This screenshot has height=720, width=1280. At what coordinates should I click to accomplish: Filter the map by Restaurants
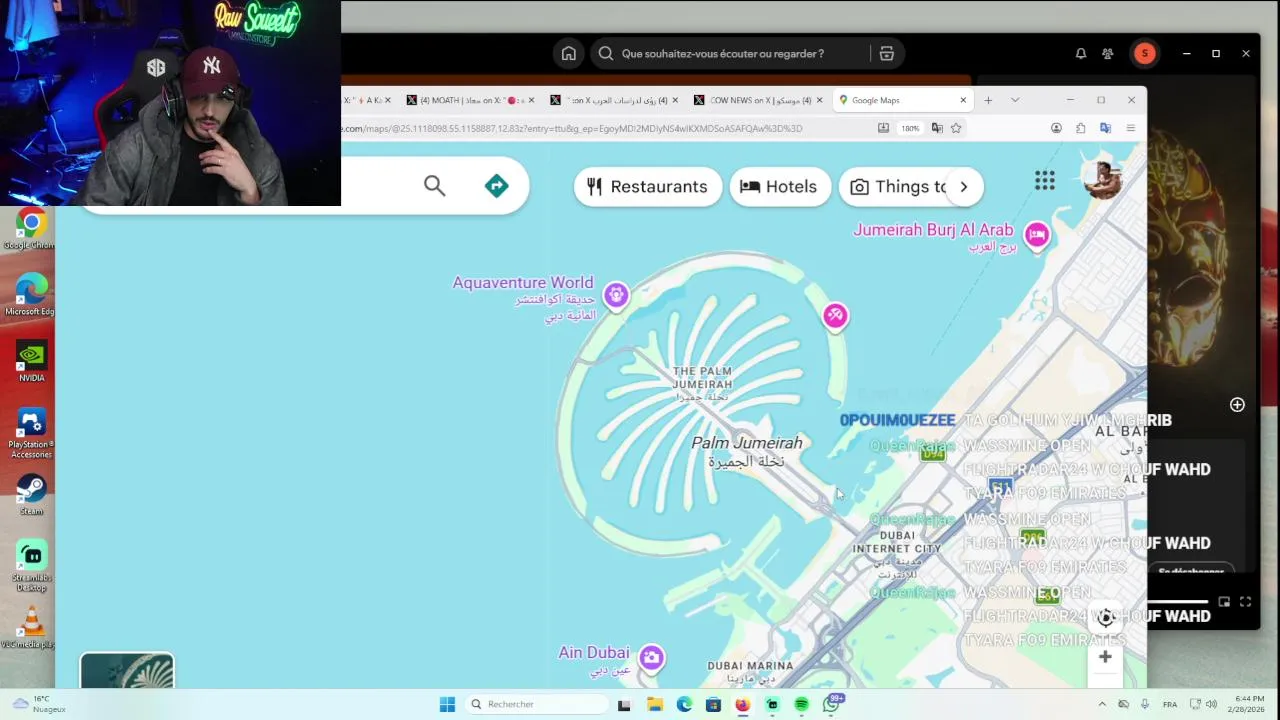coord(648,187)
